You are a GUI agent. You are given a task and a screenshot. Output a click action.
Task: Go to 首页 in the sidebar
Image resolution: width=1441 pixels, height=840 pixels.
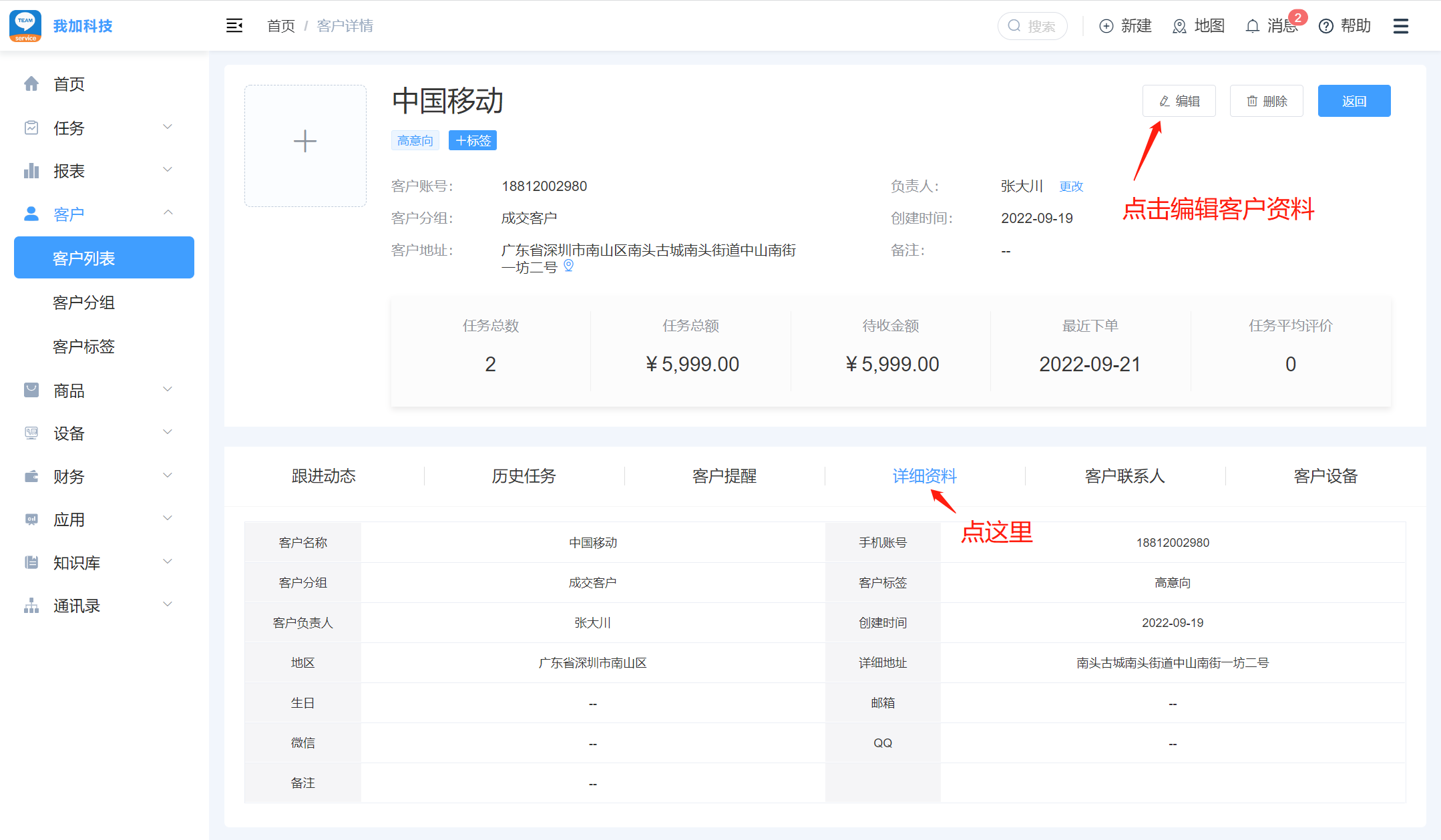point(69,84)
